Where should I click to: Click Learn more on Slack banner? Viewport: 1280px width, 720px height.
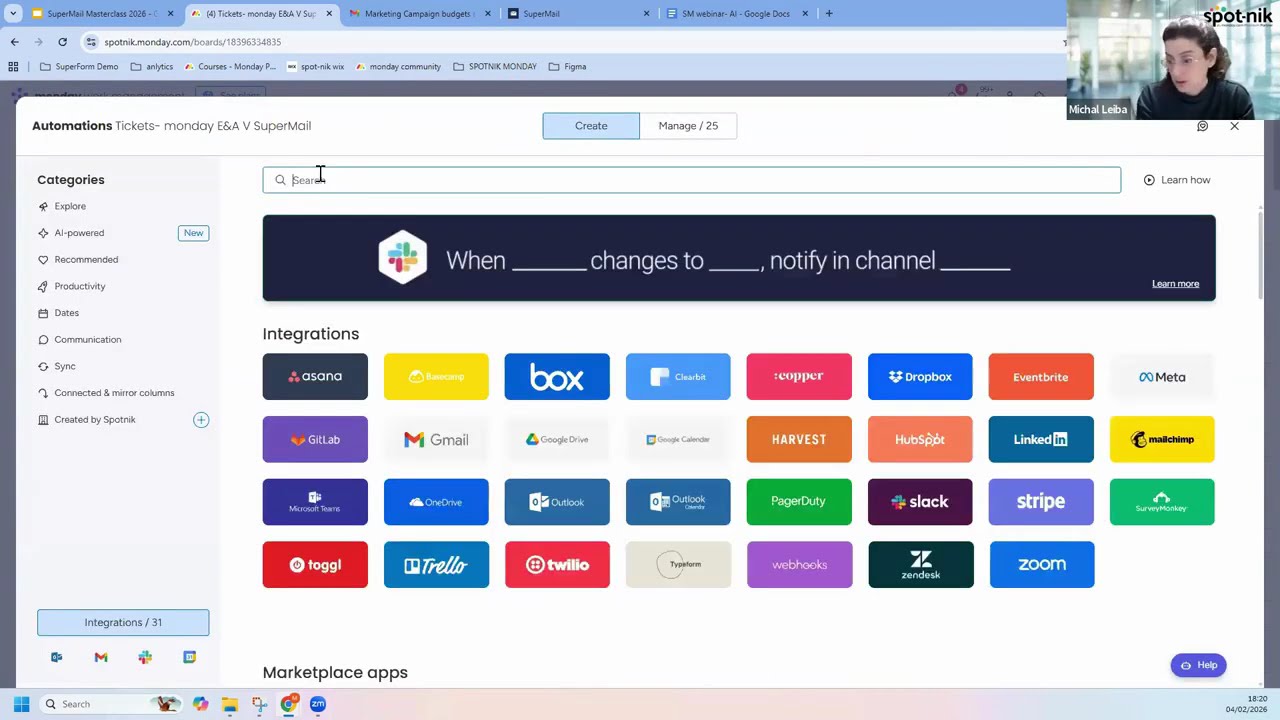[x=1175, y=284]
